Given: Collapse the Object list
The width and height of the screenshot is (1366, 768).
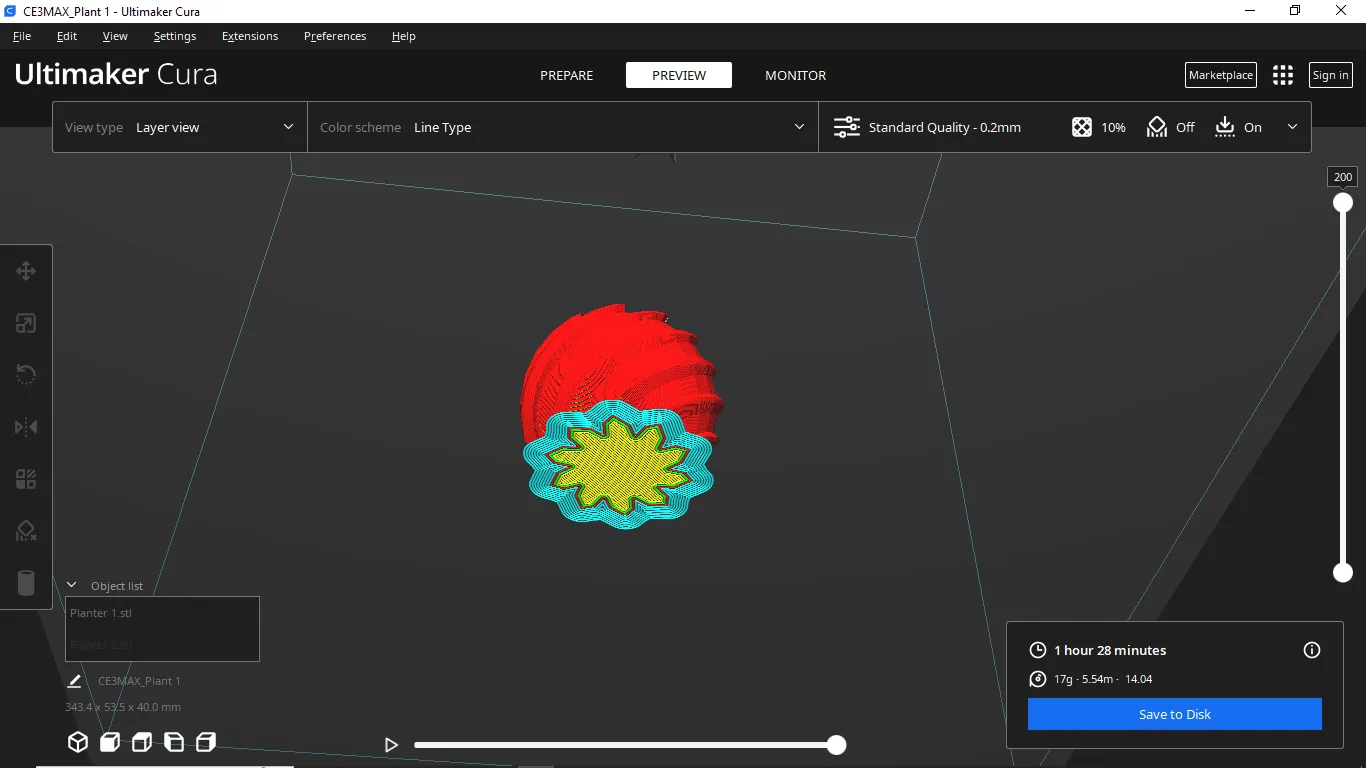Looking at the screenshot, I should 72,586.
